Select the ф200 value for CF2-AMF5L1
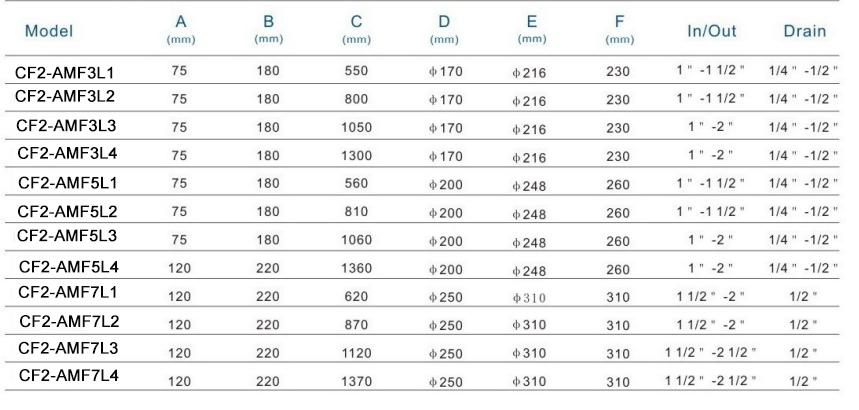 445,185
